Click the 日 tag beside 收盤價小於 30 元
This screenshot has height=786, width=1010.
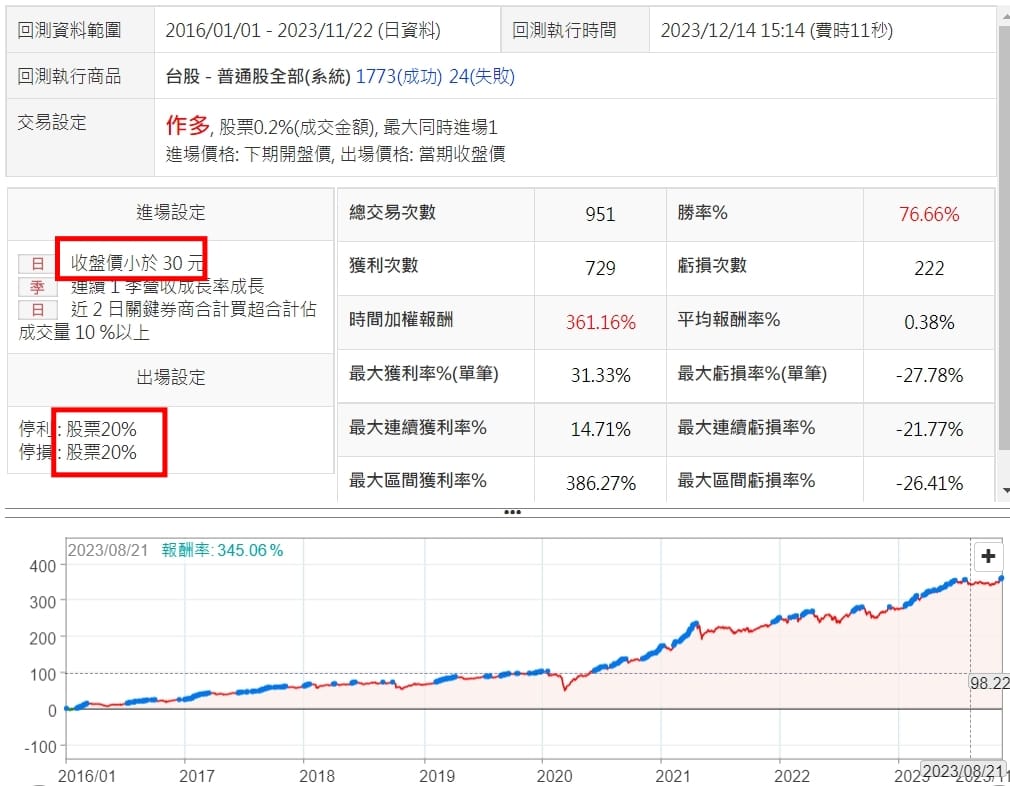pos(38,264)
